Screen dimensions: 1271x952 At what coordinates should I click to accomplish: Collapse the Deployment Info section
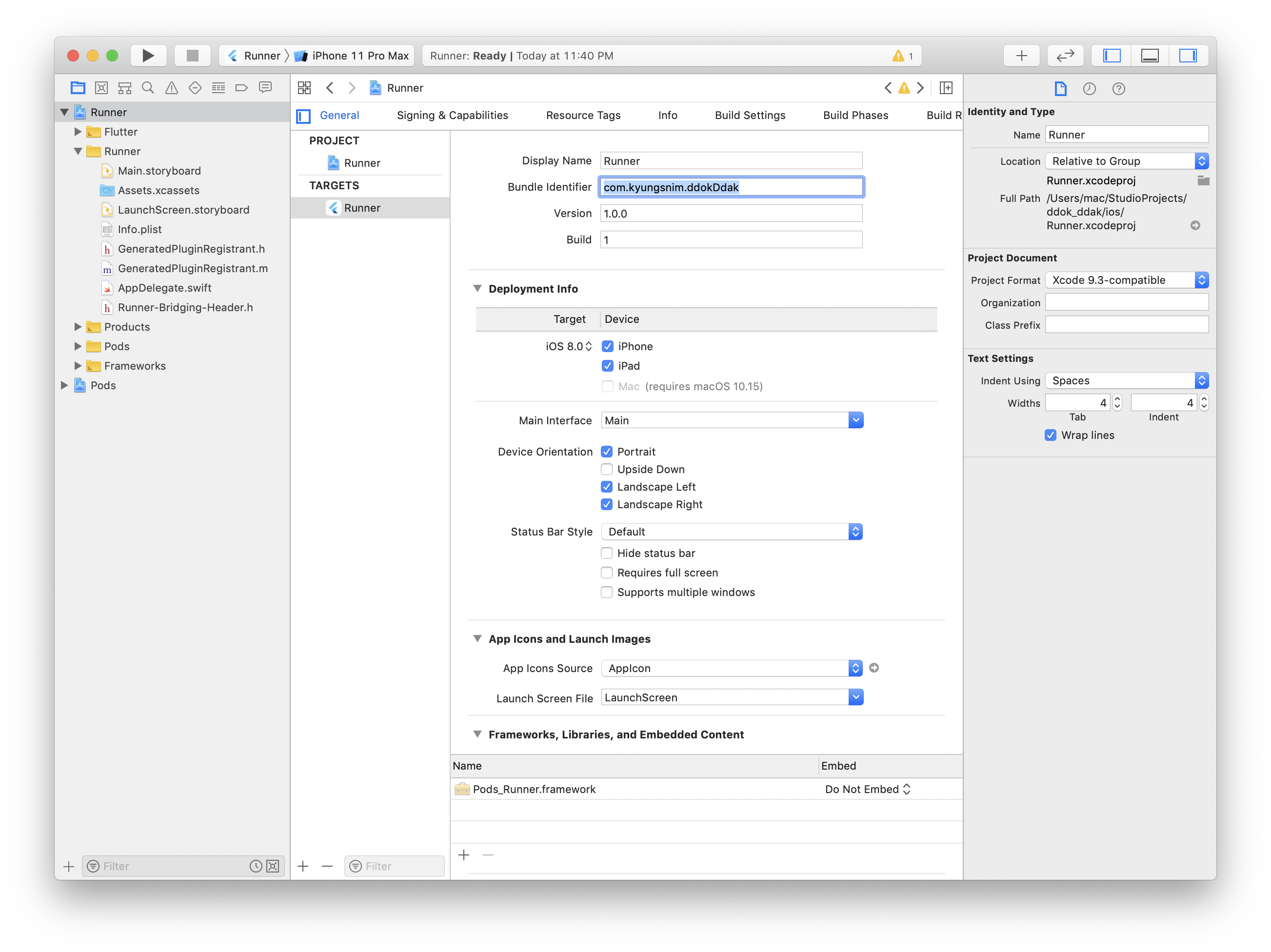coord(477,288)
